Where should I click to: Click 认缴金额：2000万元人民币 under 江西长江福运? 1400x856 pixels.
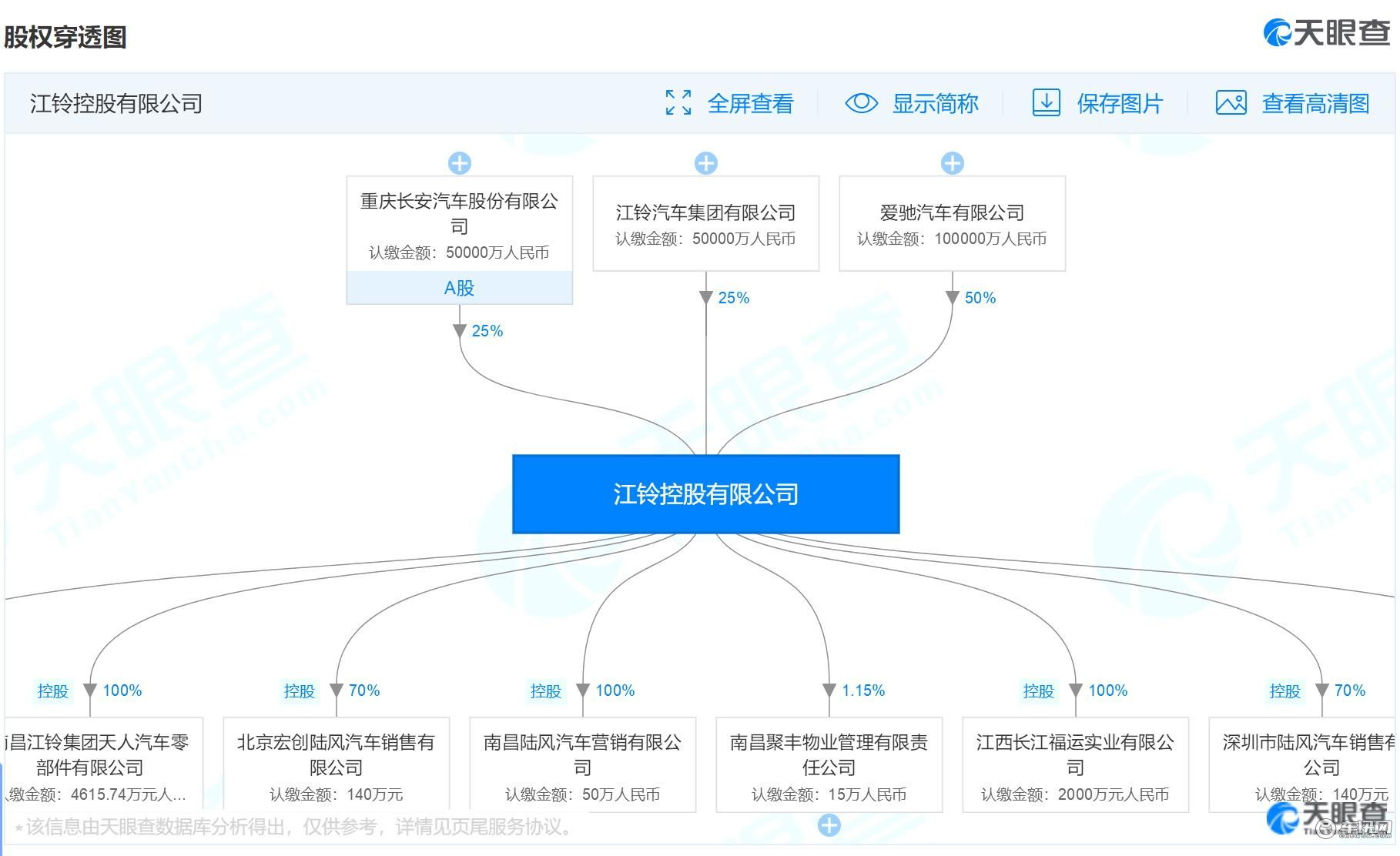click(1076, 794)
